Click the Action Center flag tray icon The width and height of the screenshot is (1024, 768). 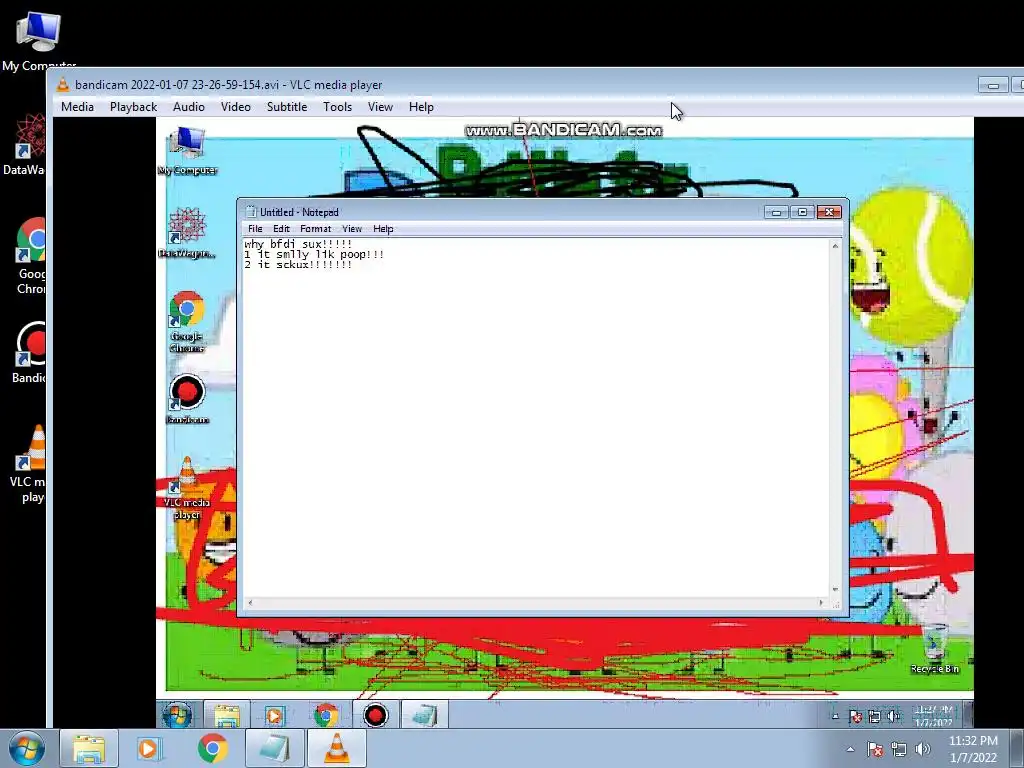(x=875, y=749)
